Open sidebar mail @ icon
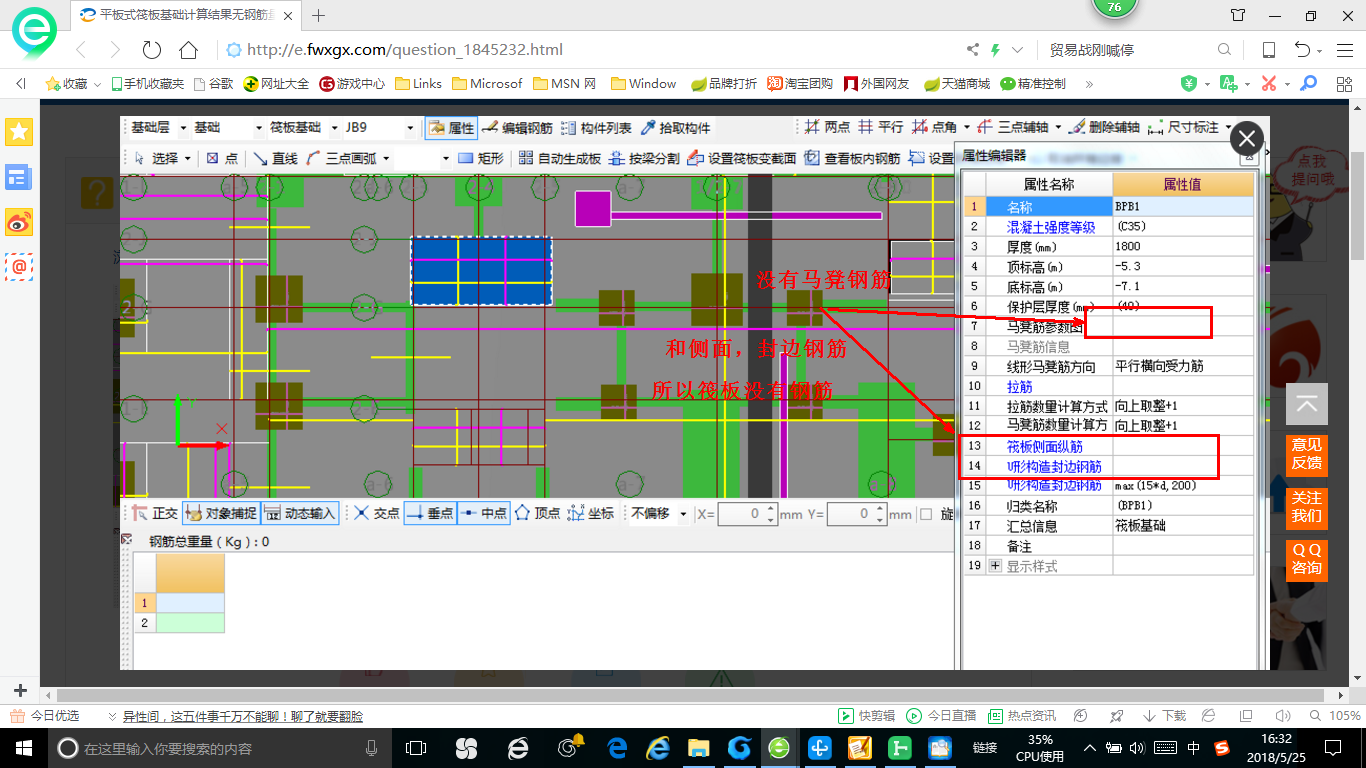The width and height of the screenshot is (1366, 768). tap(20, 266)
